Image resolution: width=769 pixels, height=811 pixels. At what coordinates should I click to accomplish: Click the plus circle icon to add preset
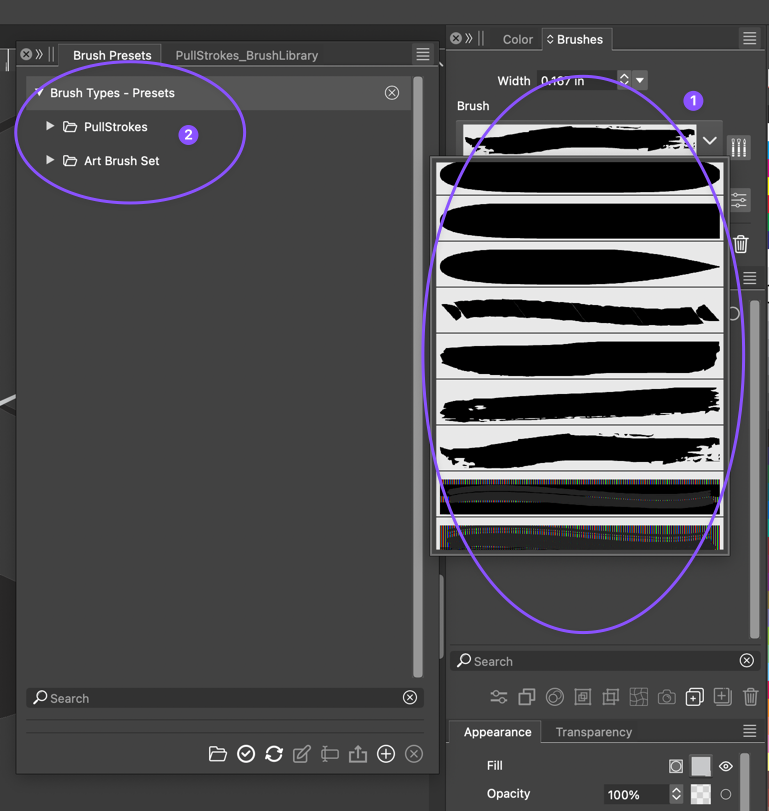(x=386, y=754)
